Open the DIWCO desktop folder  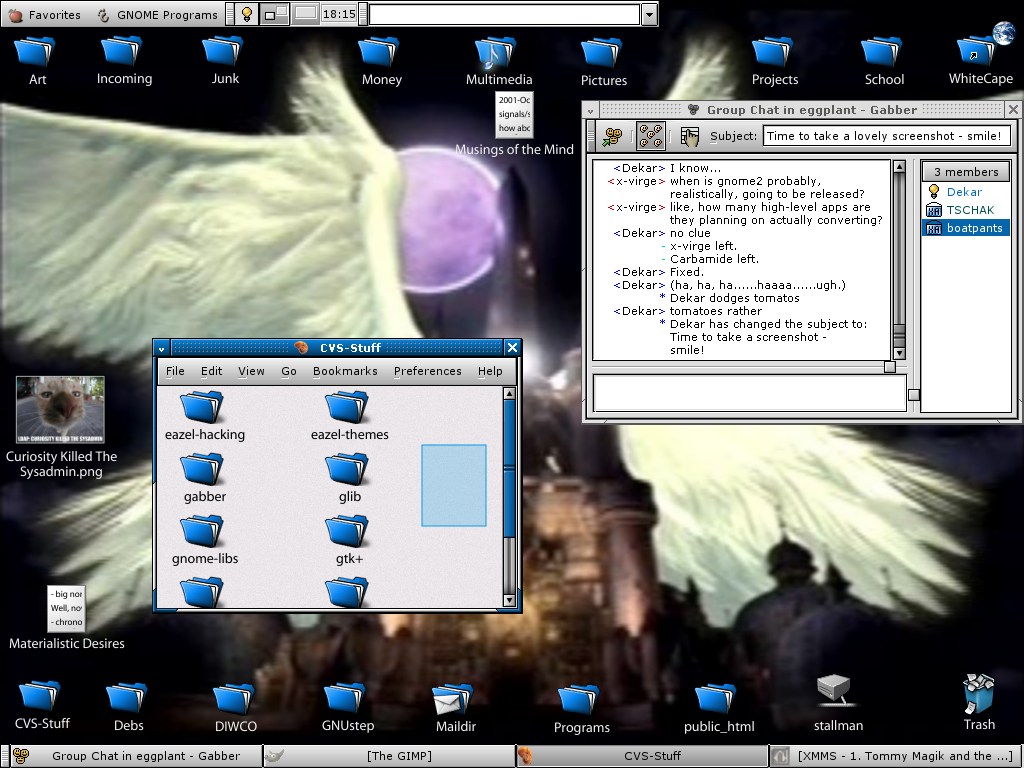(x=235, y=707)
